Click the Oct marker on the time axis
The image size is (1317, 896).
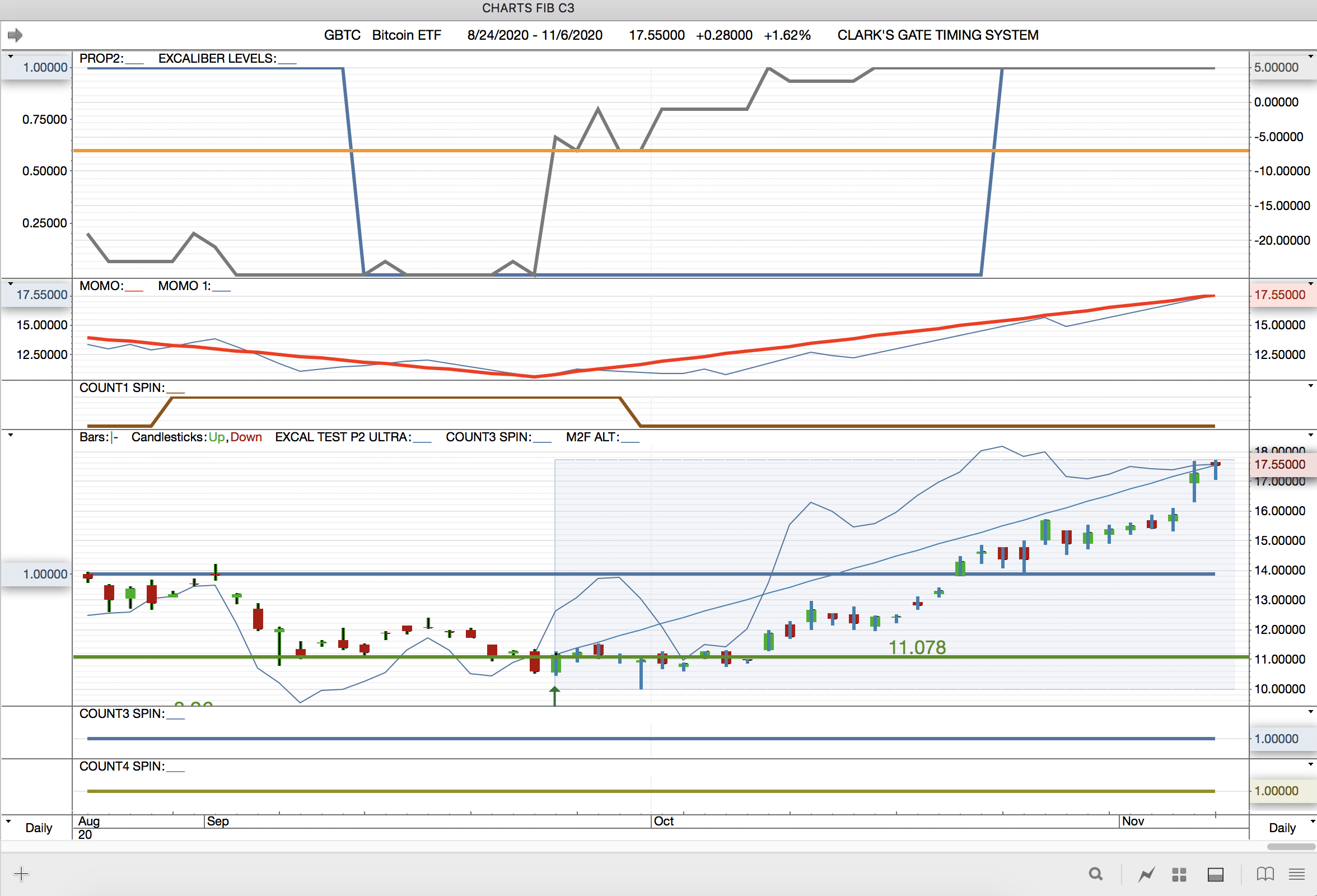click(x=663, y=821)
